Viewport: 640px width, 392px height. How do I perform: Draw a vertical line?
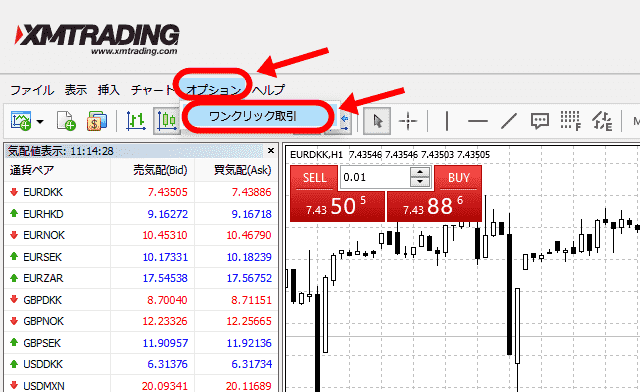point(447,121)
